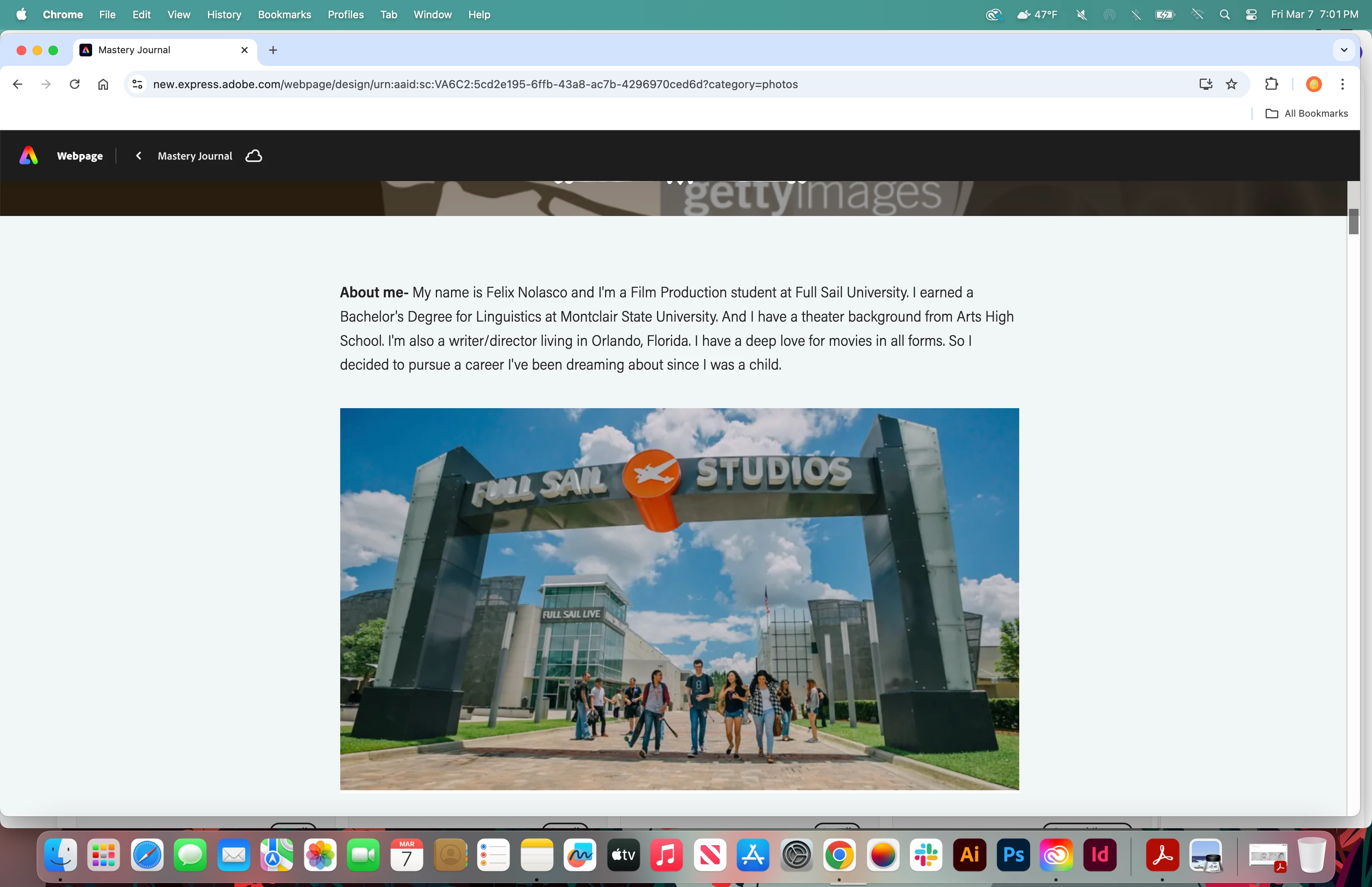Image resolution: width=1372 pixels, height=887 pixels.
Task: Open Photoshop from the Dock
Action: [x=1013, y=855]
